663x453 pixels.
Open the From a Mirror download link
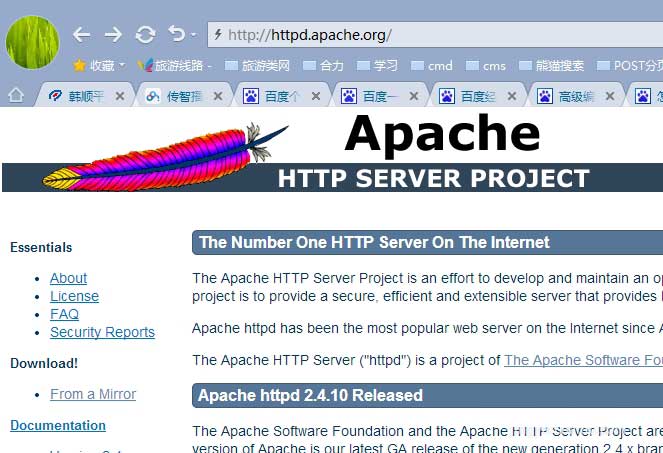click(93, 394)
